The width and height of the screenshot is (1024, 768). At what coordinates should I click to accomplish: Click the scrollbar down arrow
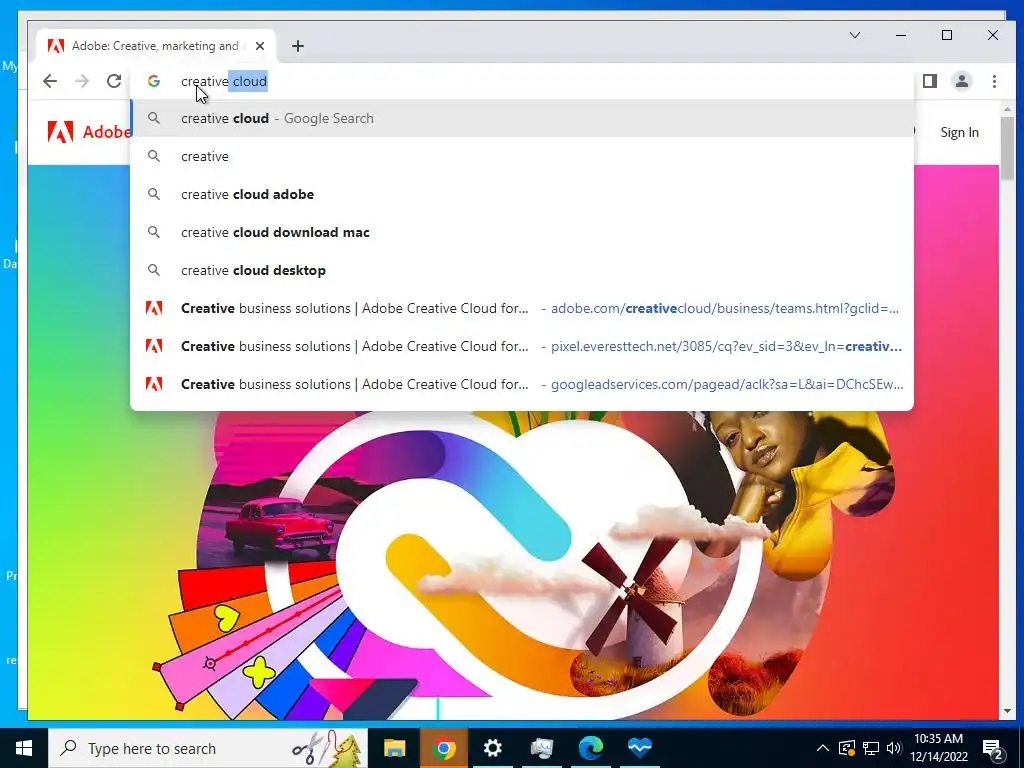click(1008, 711)
